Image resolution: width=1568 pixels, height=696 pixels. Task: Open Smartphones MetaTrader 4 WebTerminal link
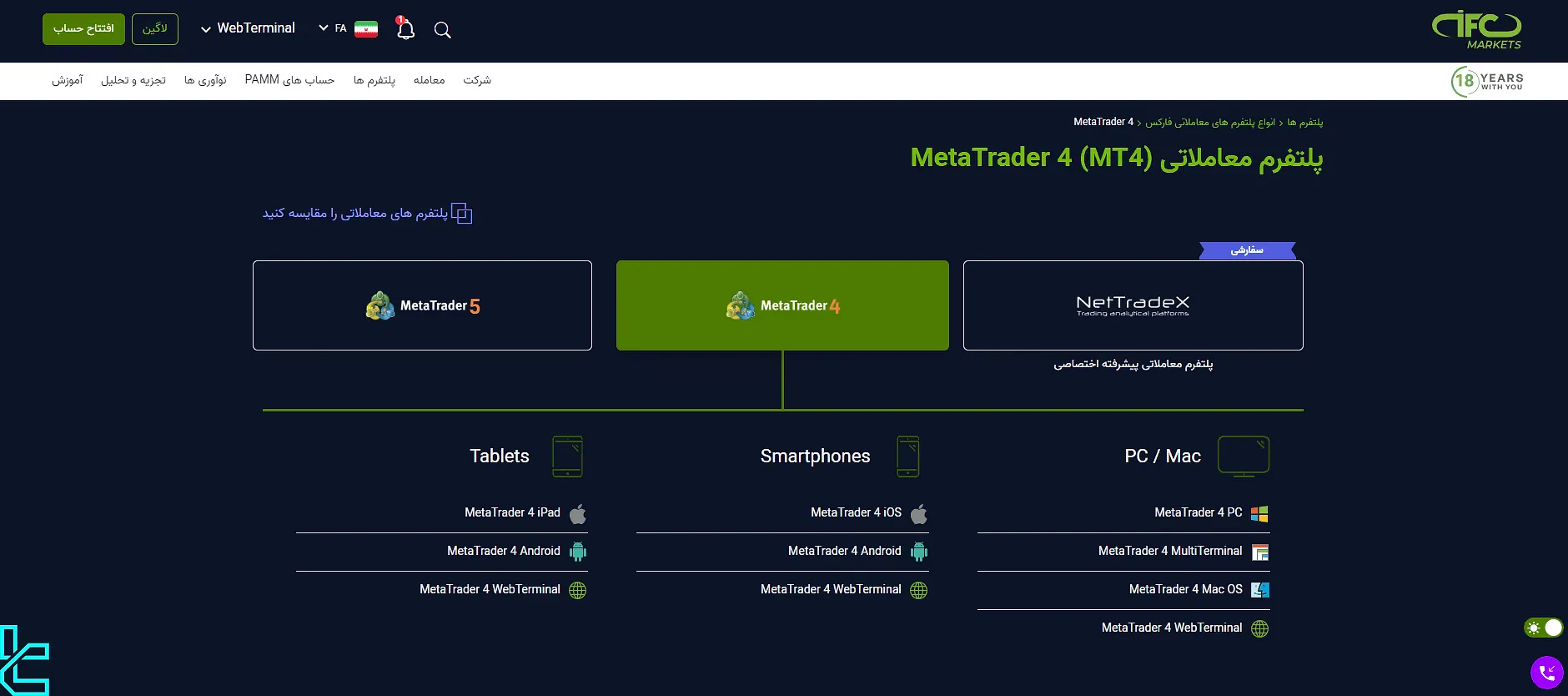(831, 589)
